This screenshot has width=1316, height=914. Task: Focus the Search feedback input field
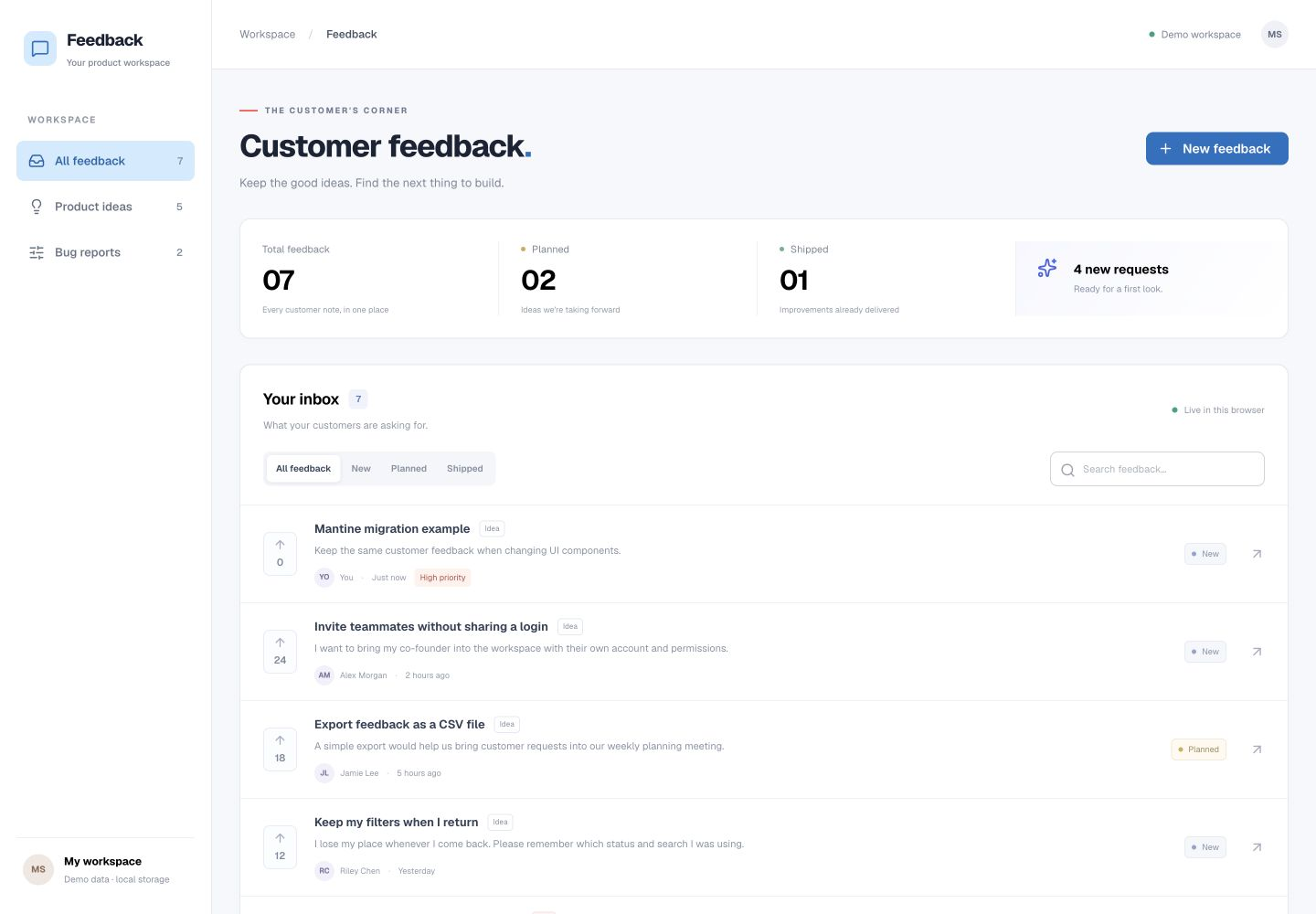coord(1157,470)
